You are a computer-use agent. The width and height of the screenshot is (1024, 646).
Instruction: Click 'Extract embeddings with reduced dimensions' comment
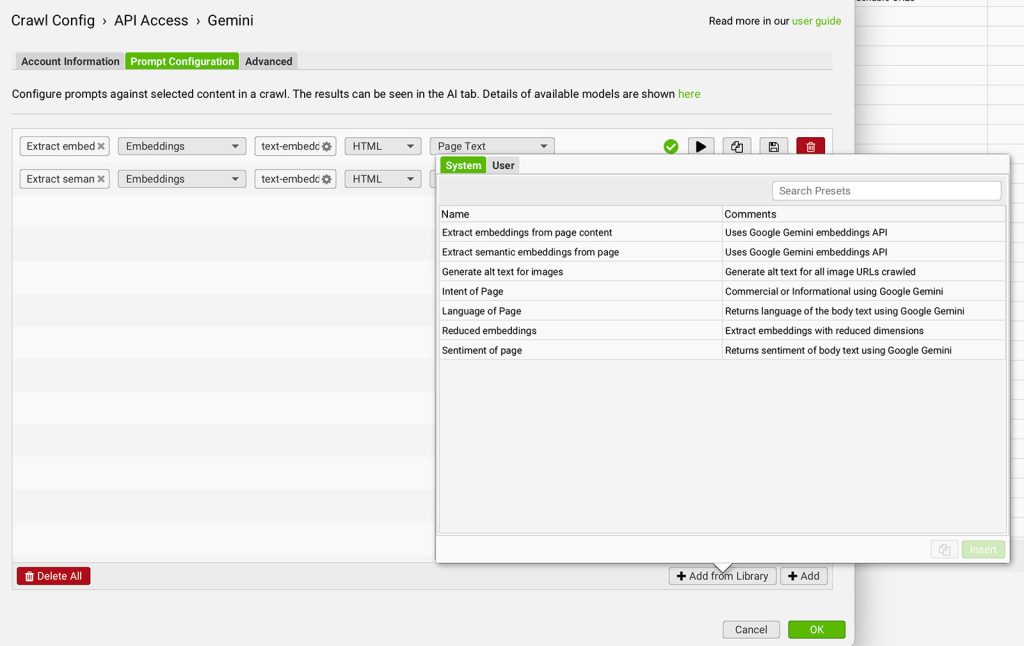(824, 331)
